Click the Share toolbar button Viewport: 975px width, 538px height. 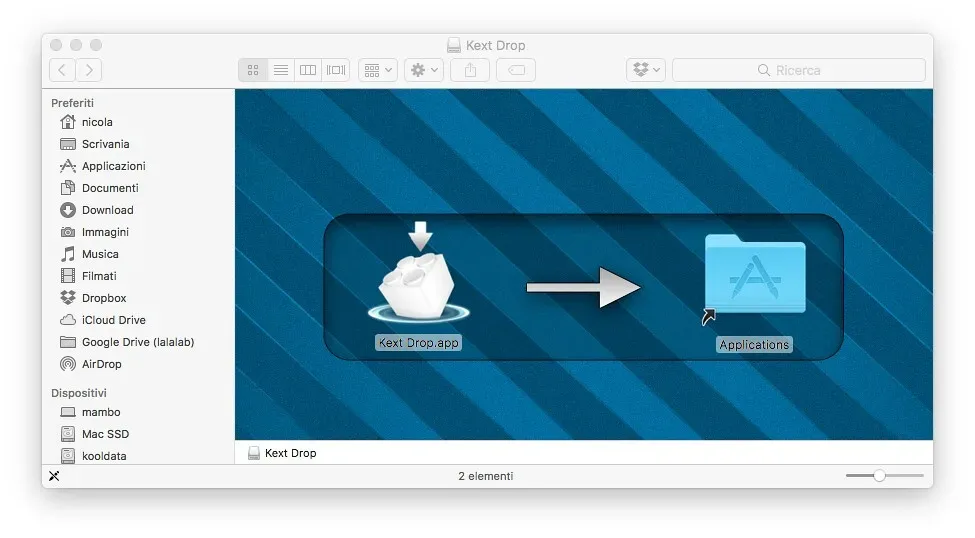471,70
